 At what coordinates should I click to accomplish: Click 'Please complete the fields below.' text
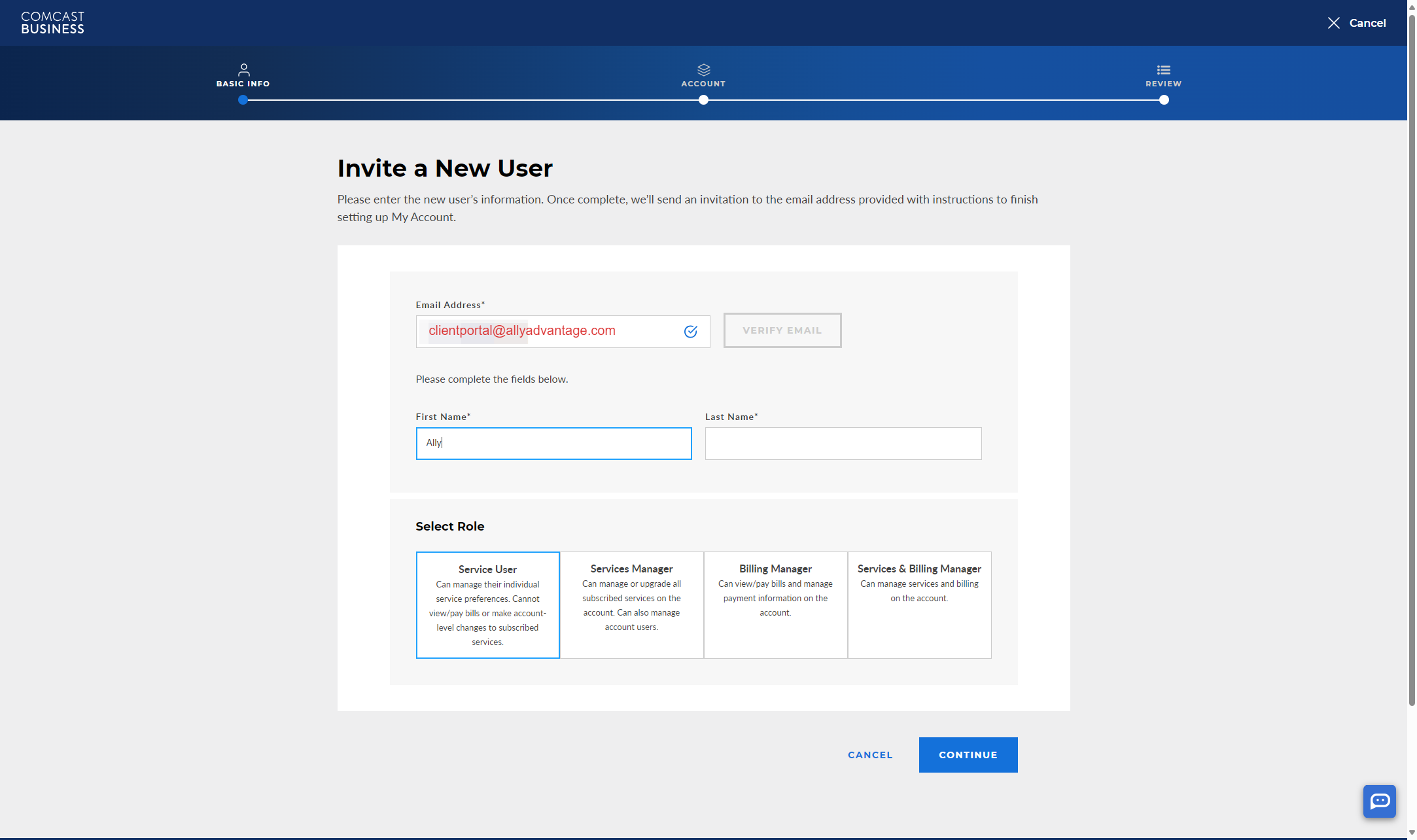[x=491, y=379]
